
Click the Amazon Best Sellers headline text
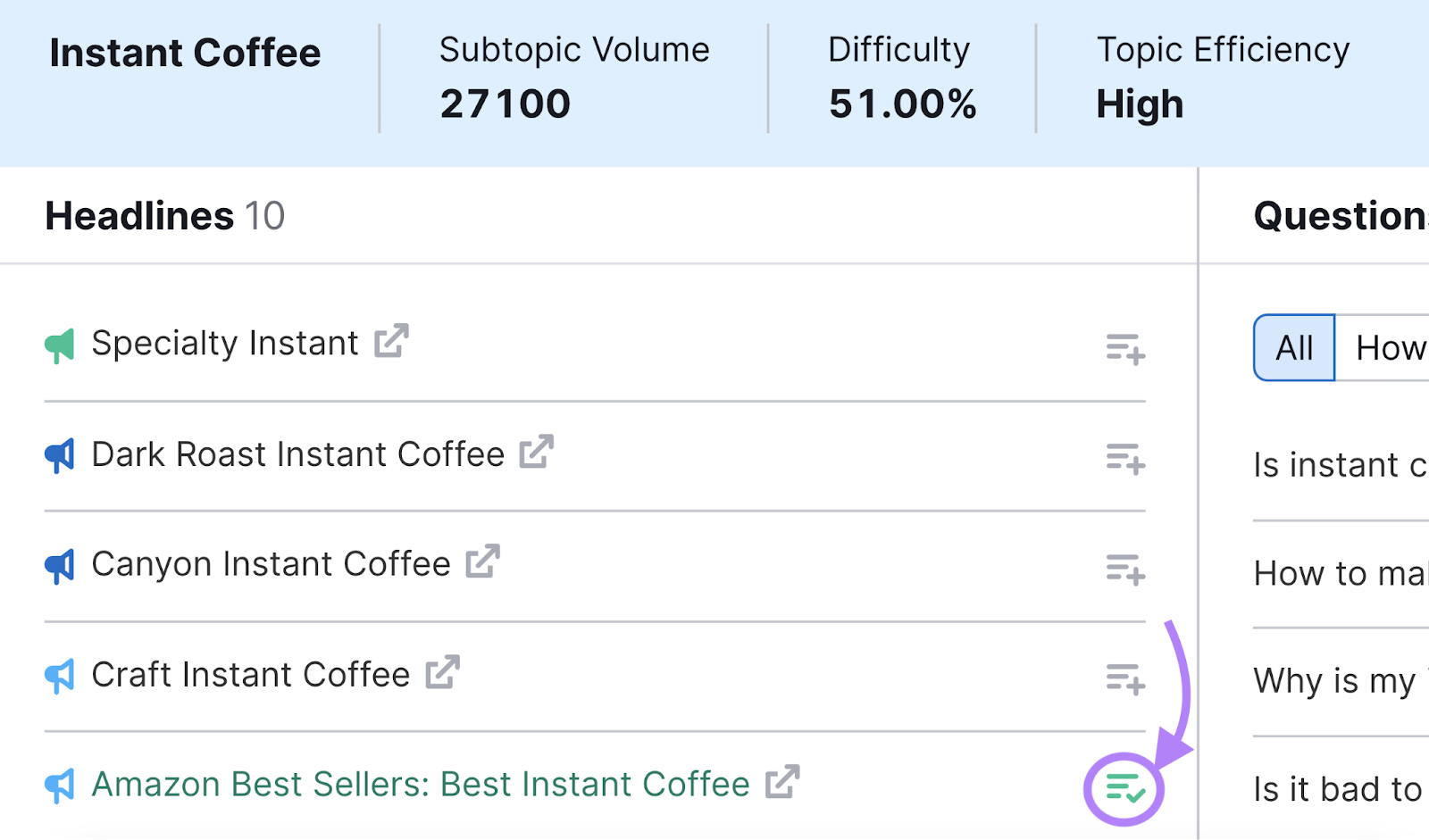coord(421,785)
